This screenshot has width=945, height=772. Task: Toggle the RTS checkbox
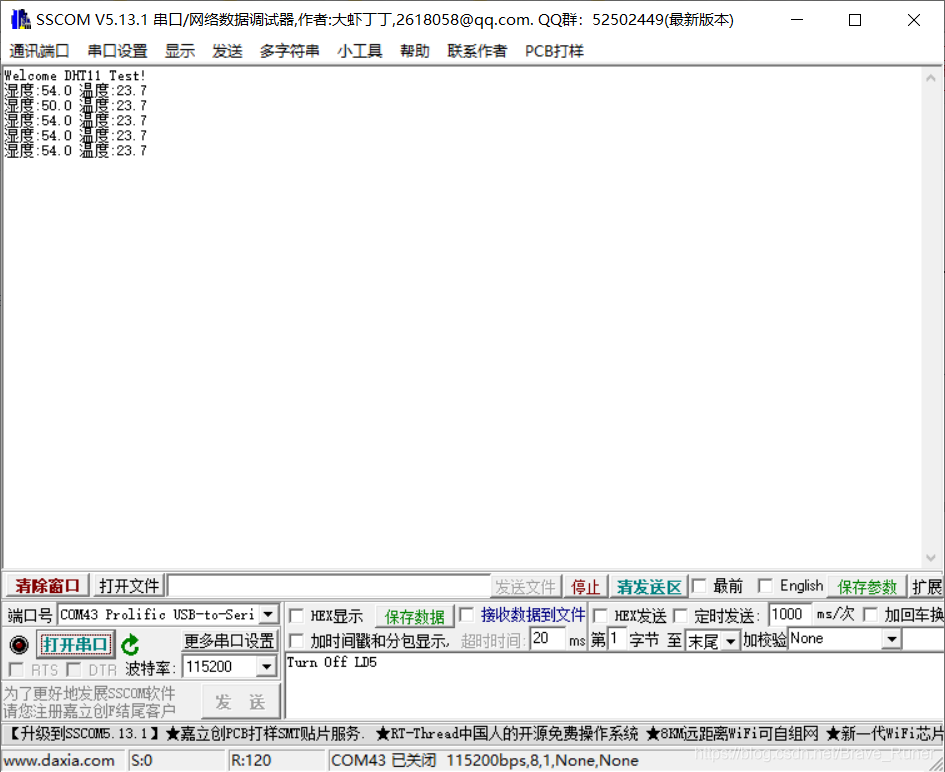[16, 670]
